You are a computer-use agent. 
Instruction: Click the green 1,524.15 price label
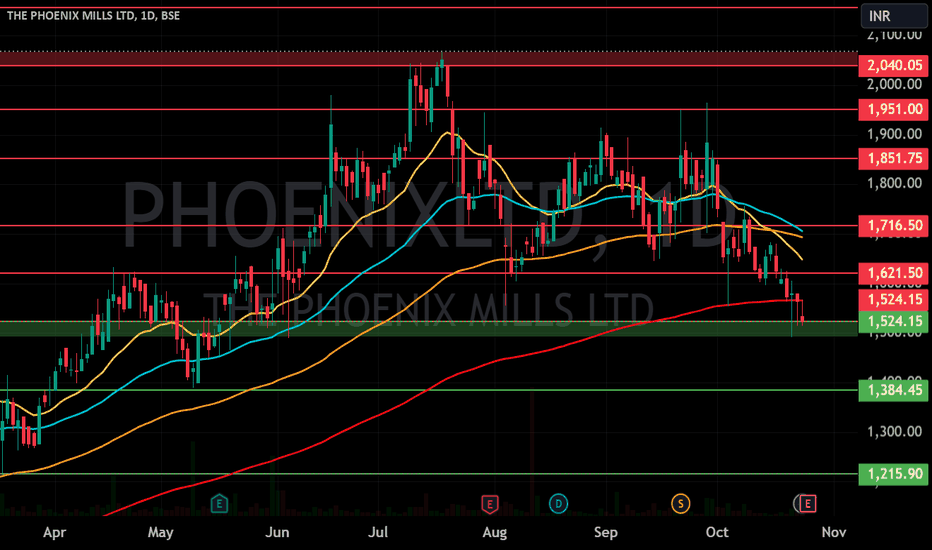click(893, 322)
